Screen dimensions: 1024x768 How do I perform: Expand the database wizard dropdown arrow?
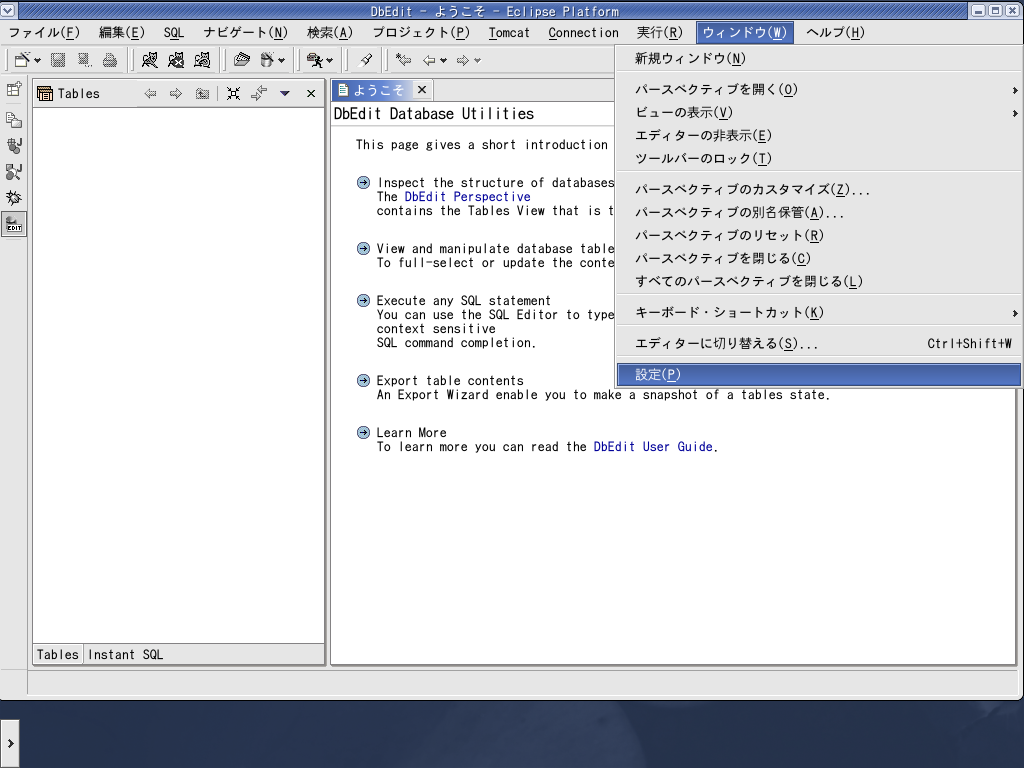click(x=281, y=61)
